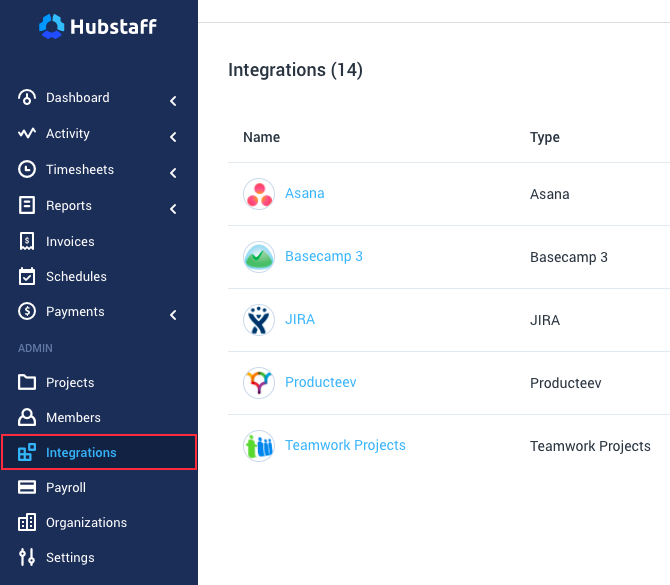The height and width of the screenshot is (585, 670).
Task: Click the Schedules calendar icon
Action: pyautogui.click(x=27, y=276)
